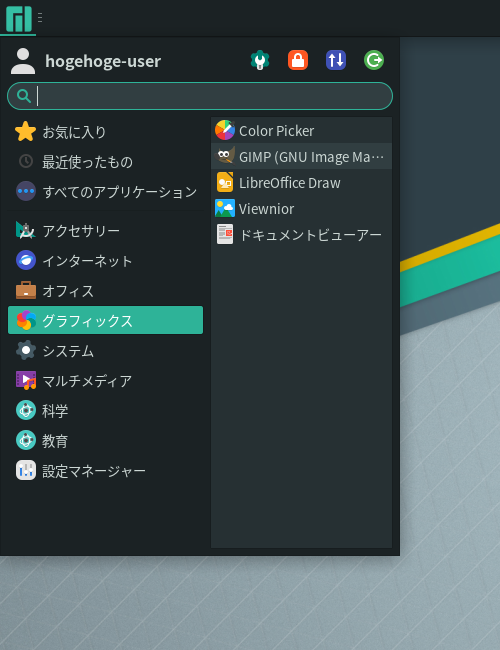Open システム category

[105, 351]
